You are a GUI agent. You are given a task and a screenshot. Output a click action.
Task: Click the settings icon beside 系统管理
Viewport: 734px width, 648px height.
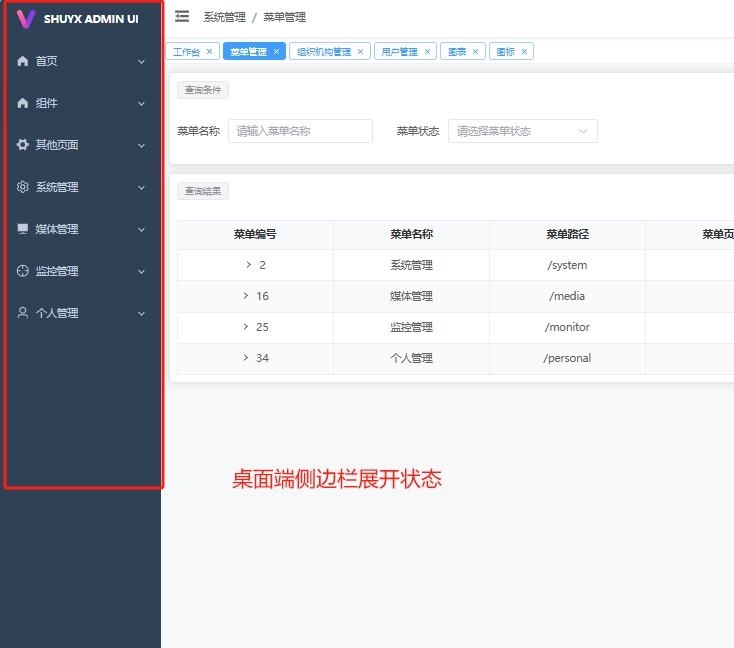pyautogui.click(x=23, y=187)
